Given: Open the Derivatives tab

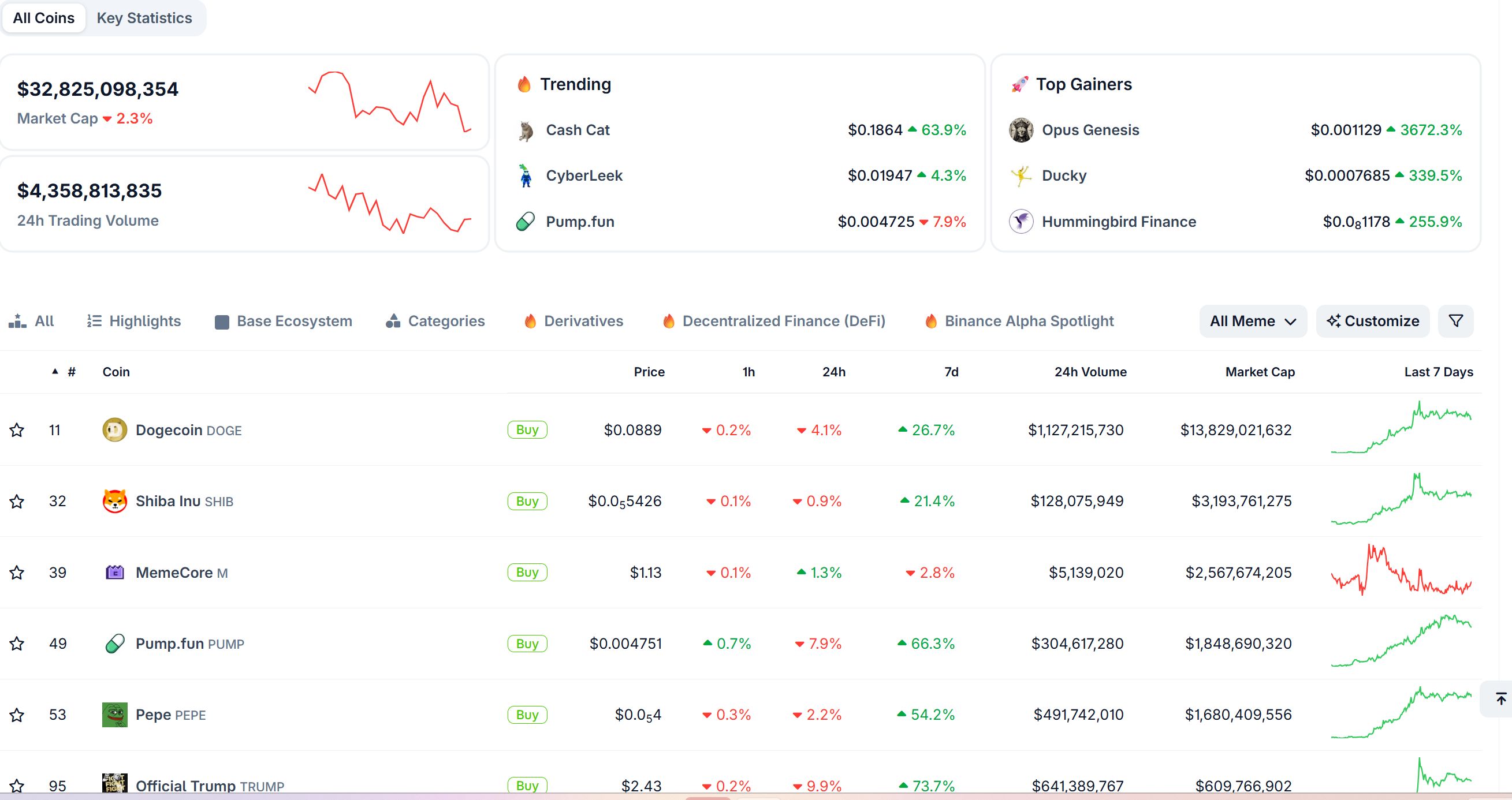Looking at the screenshot, I should click(573, 321).
